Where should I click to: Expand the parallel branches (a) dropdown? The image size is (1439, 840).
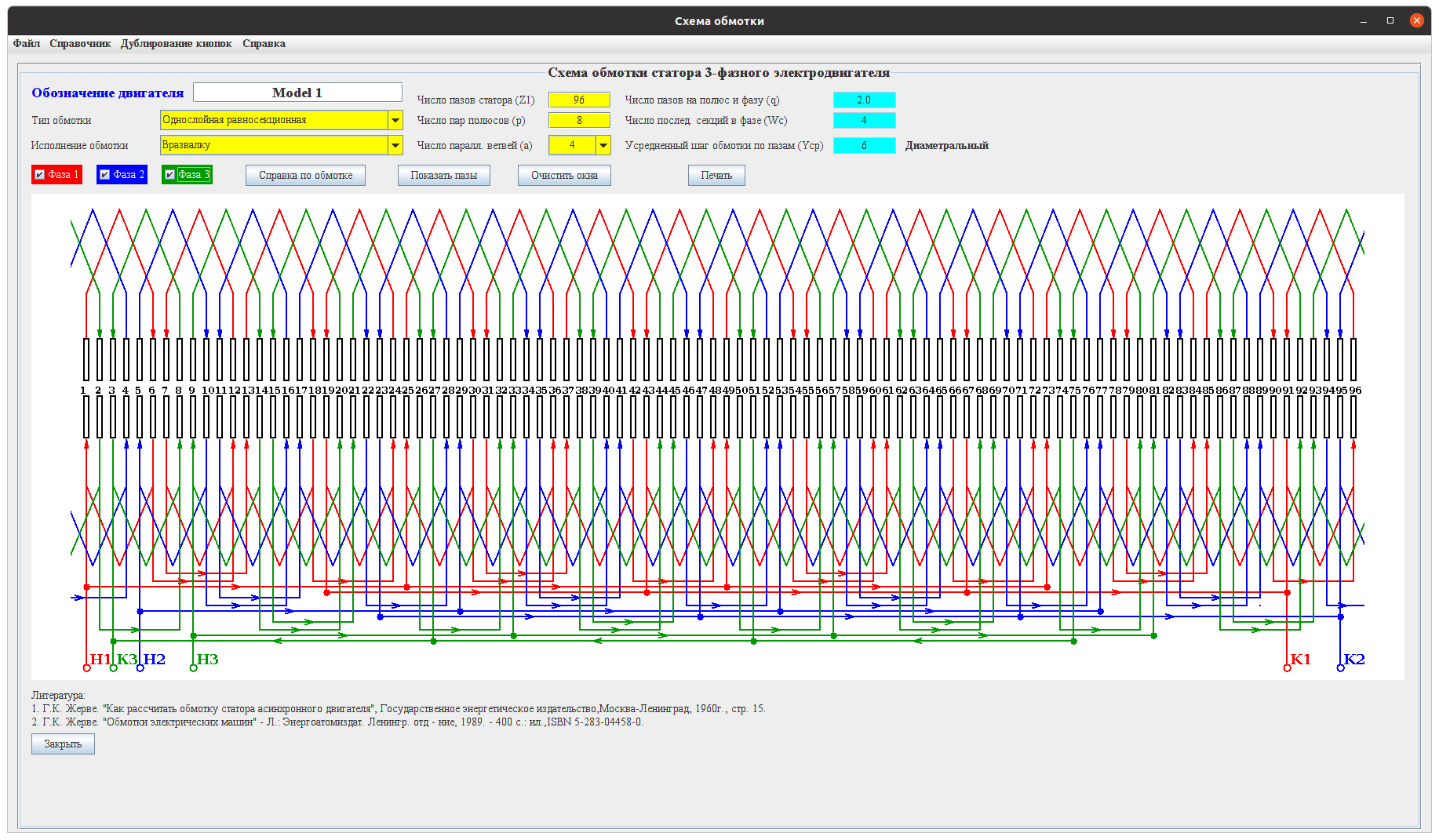tap(603, 145)
